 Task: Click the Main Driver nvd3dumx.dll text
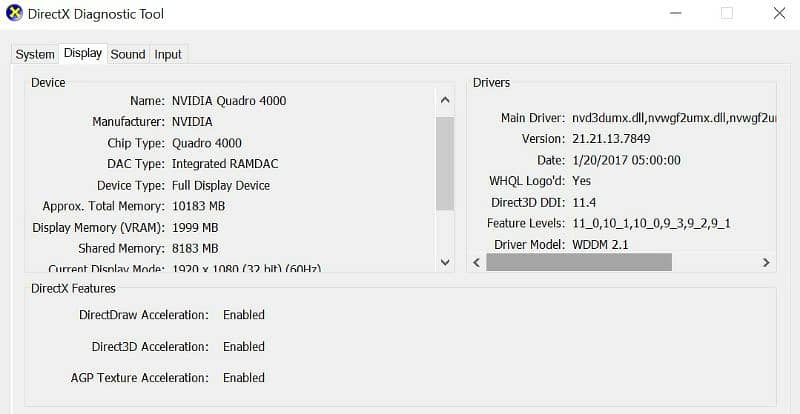674,118
